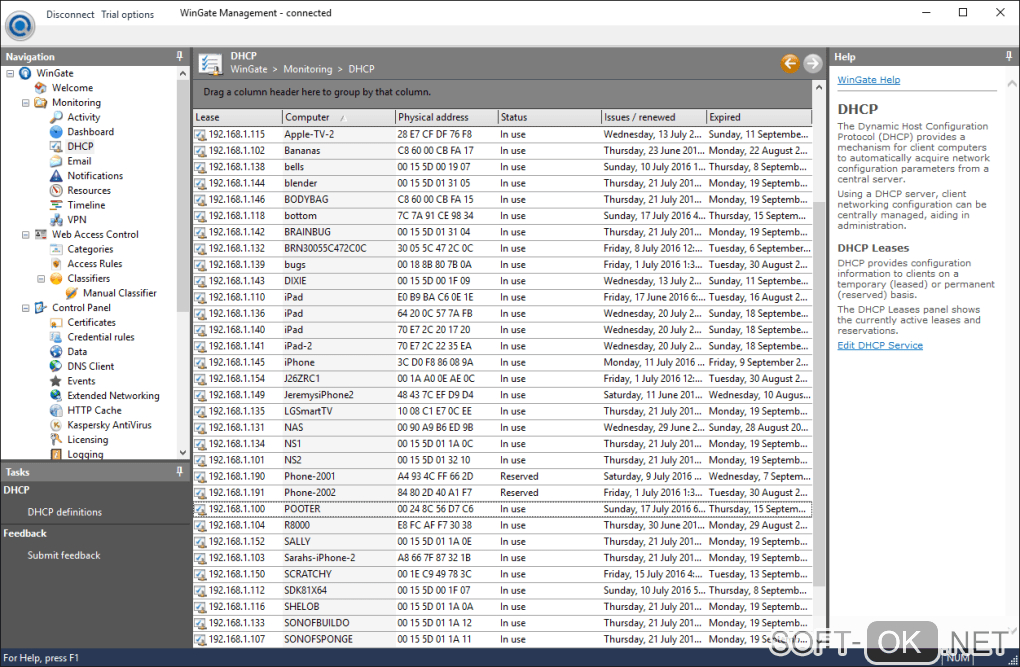Sort by the Lease column header
The height and width of the screenshot is (667, 1020).
[x=237, y=117]
